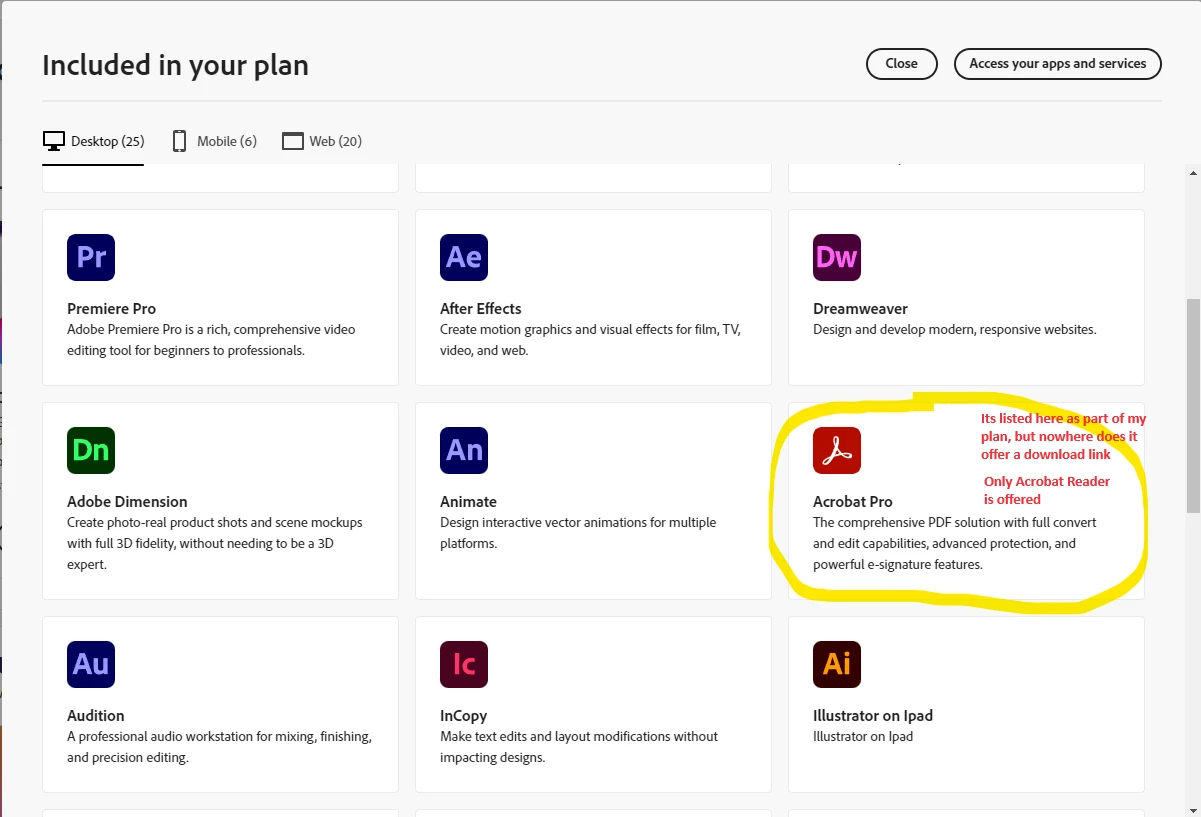Click the web browser icon in tabs
The width and height of the screenshot is (1201, 817).
pos(292,141)
